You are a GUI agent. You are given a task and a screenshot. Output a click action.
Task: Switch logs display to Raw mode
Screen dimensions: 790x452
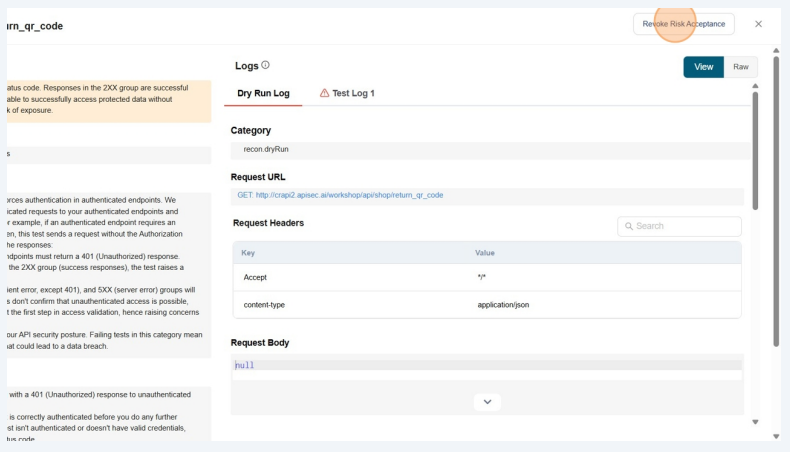pos(740,67)
